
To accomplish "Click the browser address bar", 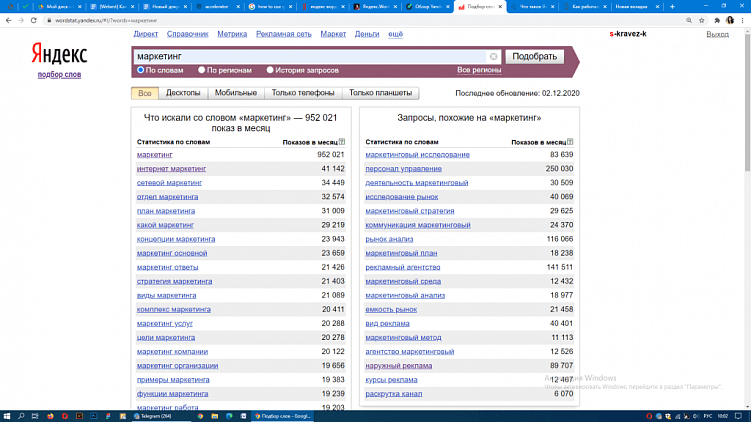I will click(x=364, y=20).
